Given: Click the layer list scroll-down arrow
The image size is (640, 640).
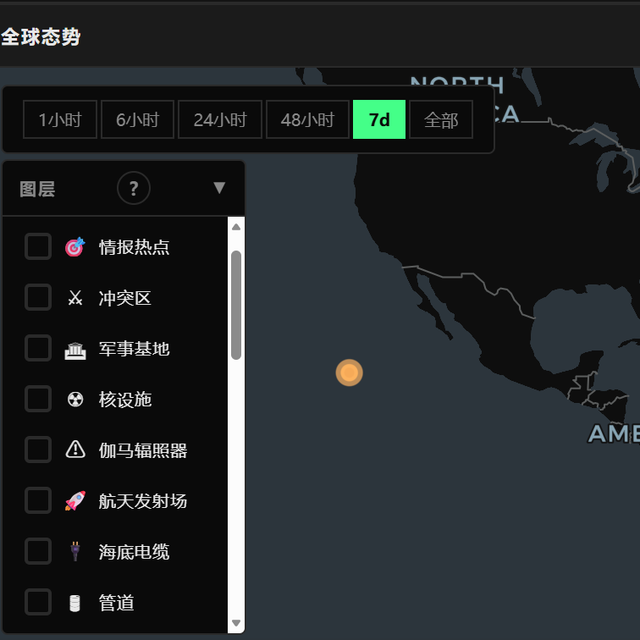Looking at the screenshot, I should [236, 623].
